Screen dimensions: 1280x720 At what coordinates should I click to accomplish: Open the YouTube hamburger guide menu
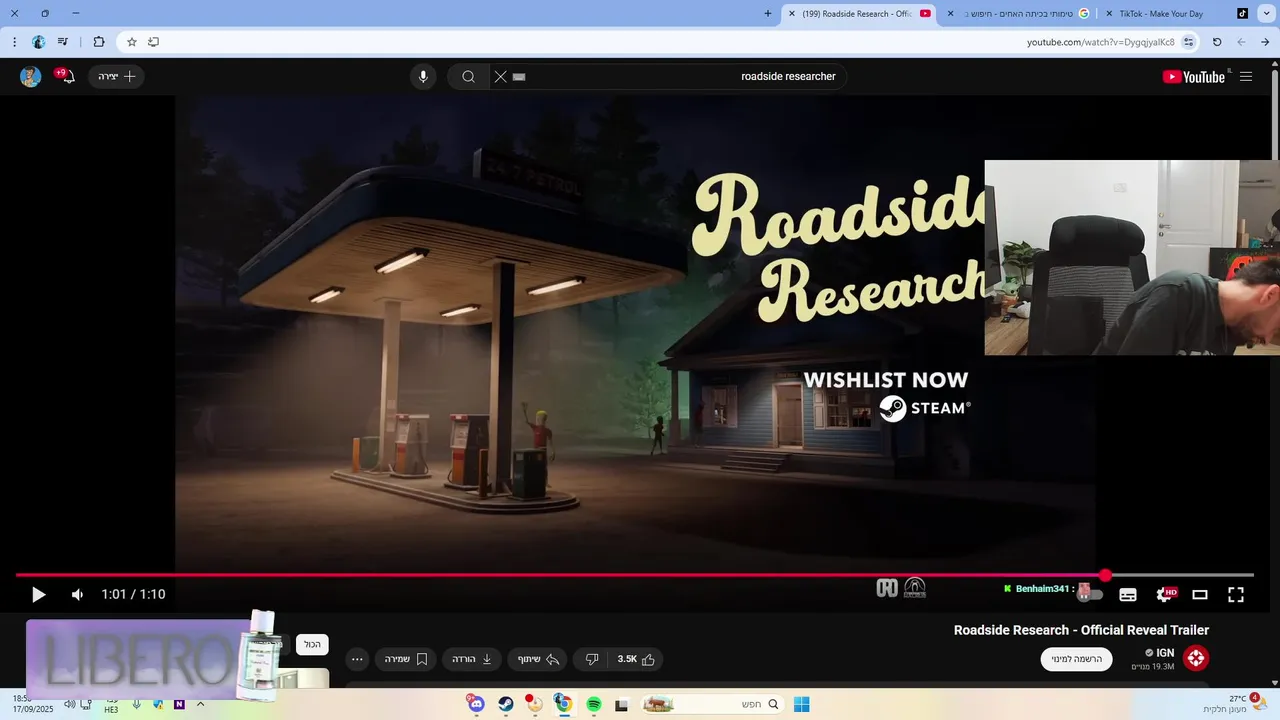pos(1246,77)
